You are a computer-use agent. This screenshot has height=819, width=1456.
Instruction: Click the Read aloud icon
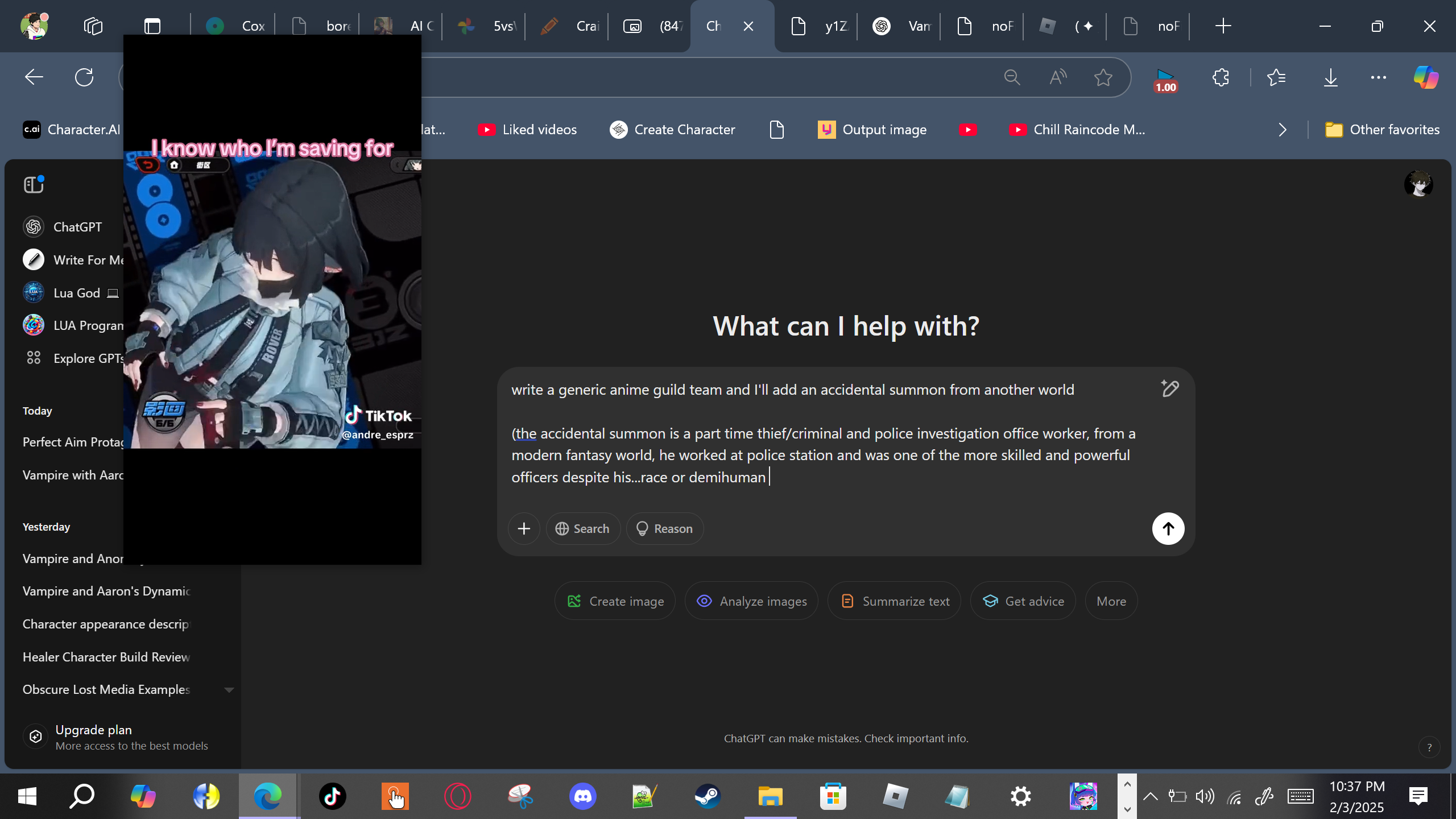pos(1058,77)
